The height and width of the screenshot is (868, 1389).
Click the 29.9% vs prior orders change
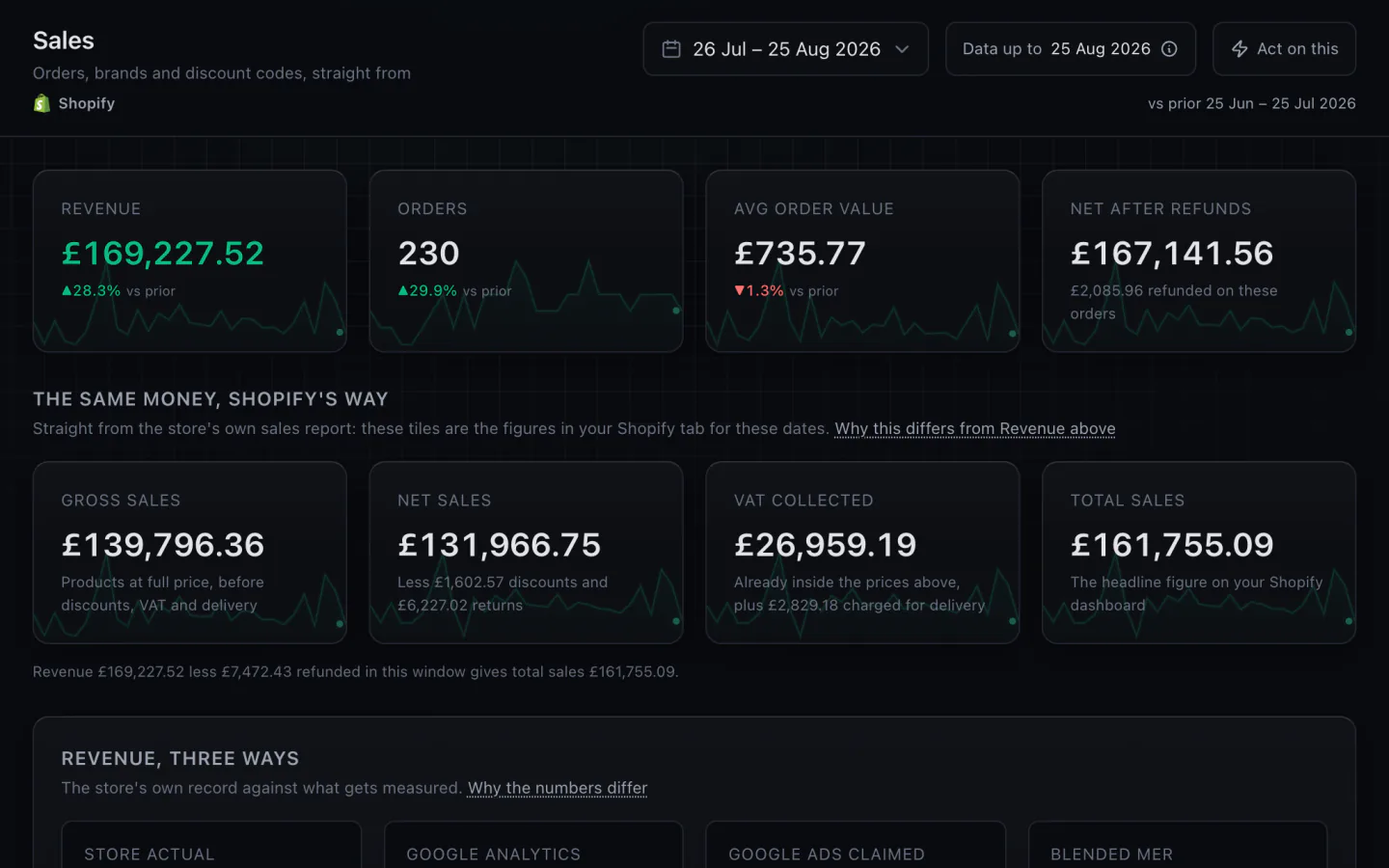(455, 290)
